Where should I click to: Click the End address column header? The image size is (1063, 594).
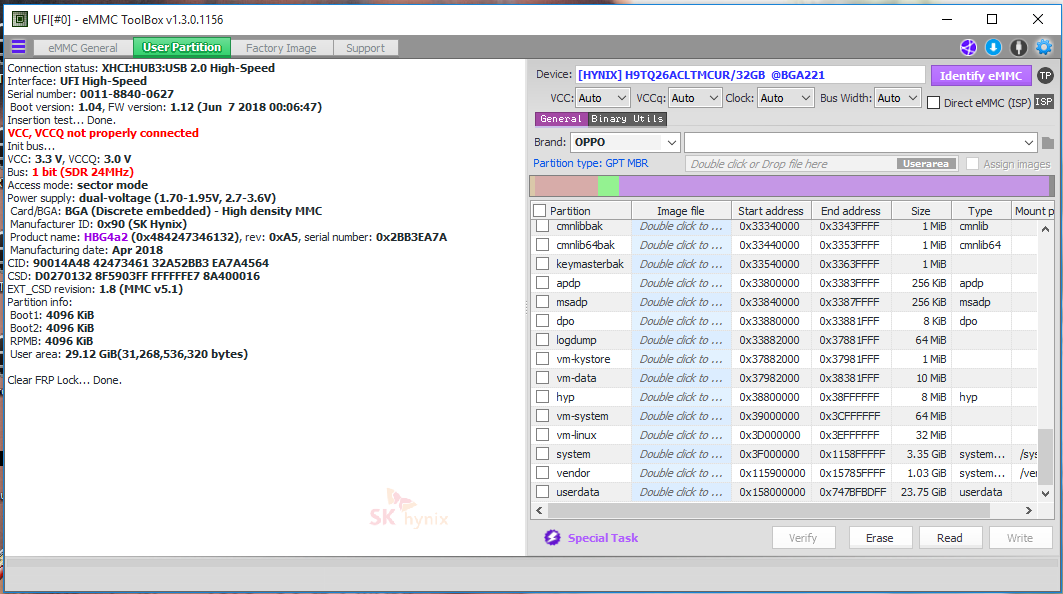tap(851, 211)
